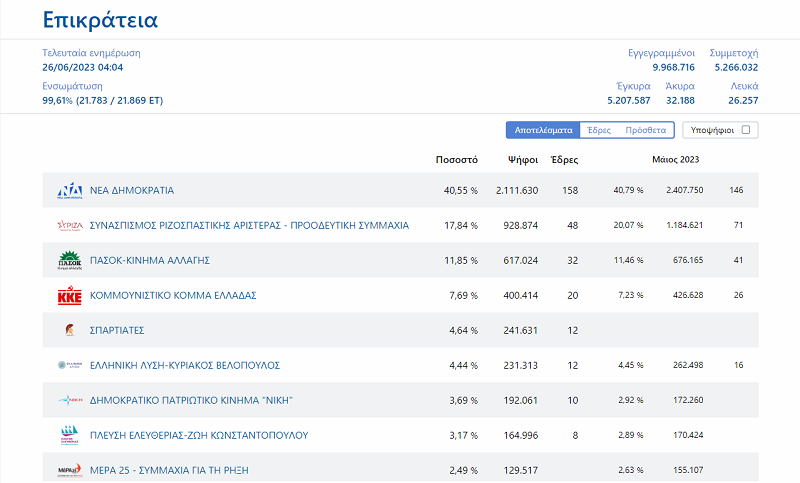Click the Συμμετοχή label

coord(734,53)
